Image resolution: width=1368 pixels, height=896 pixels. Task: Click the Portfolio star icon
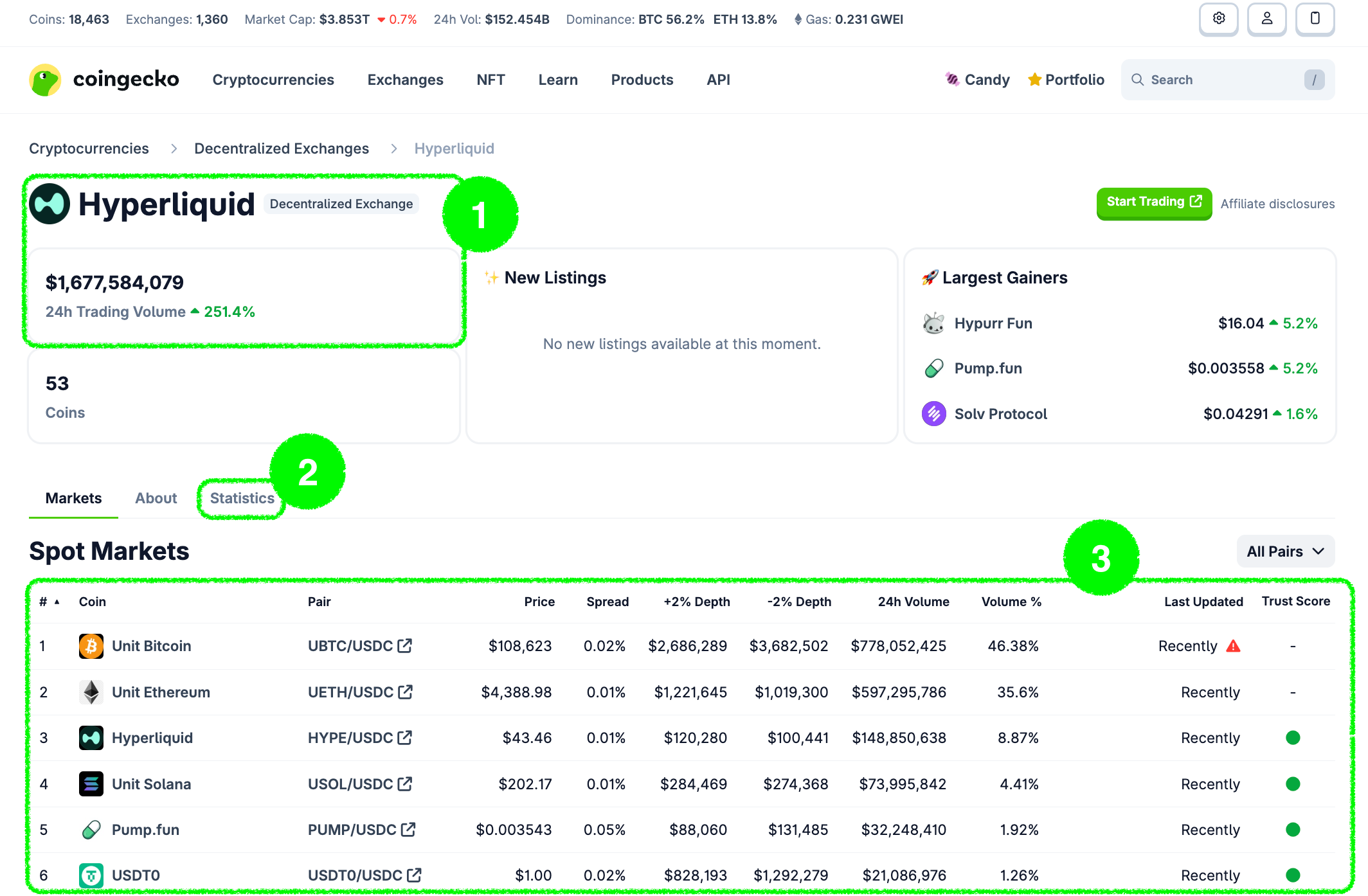pyautogui.click(x=1034, y=79)
